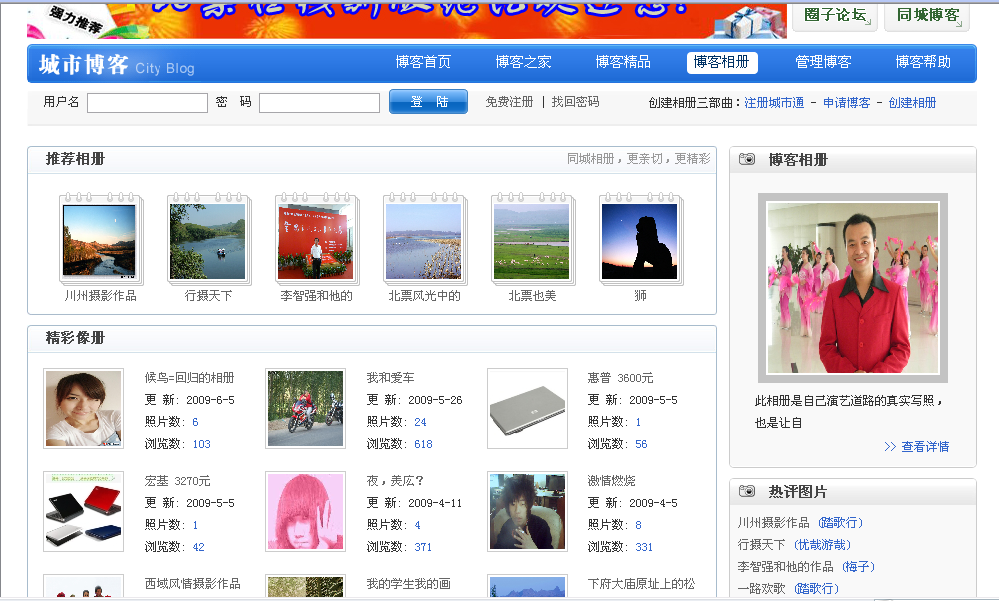
Task: Open 李智强和他的作品 in hot comments list
Action: coord(786,567)
